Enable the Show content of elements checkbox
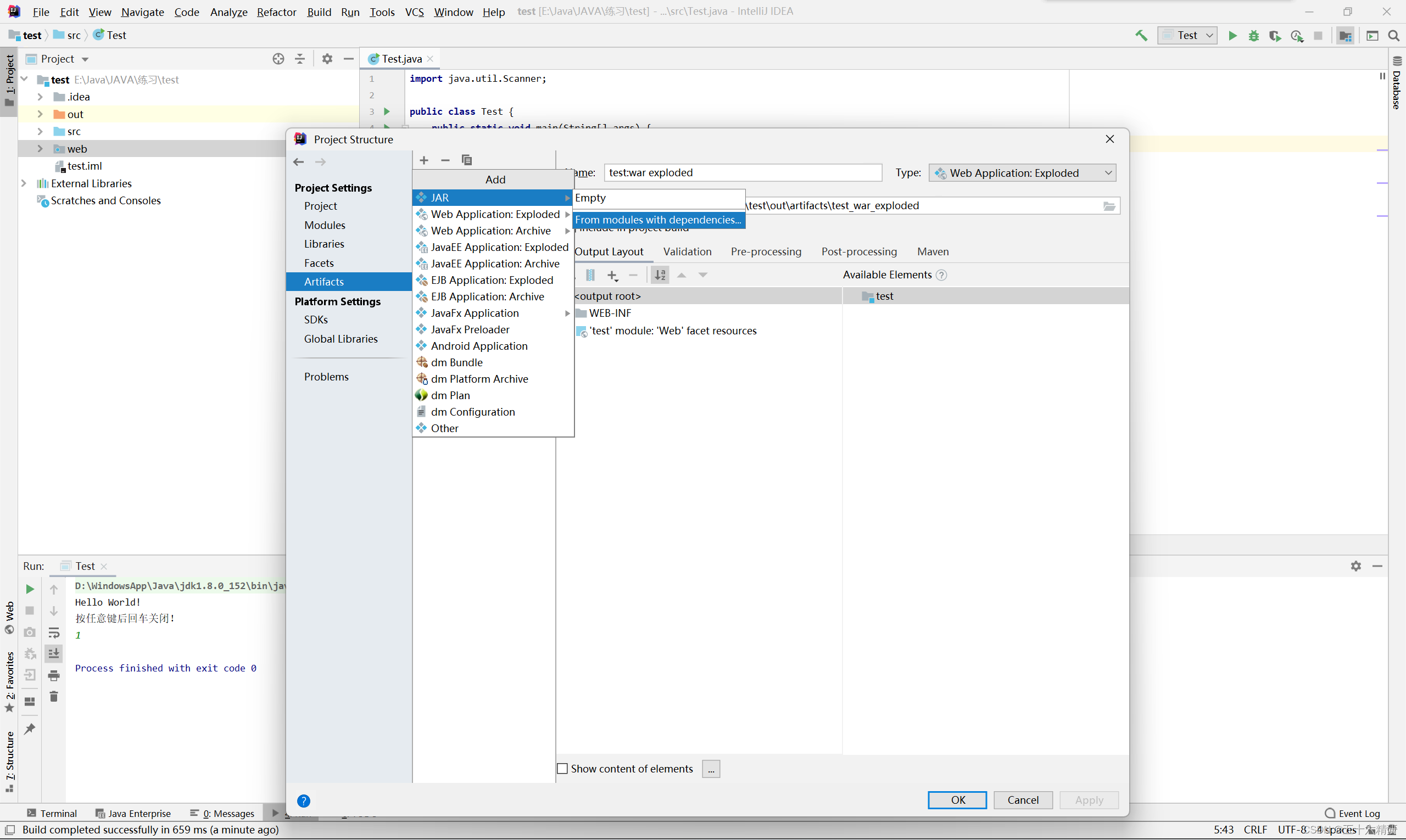The image size is (1406, 840). [562, 769]
